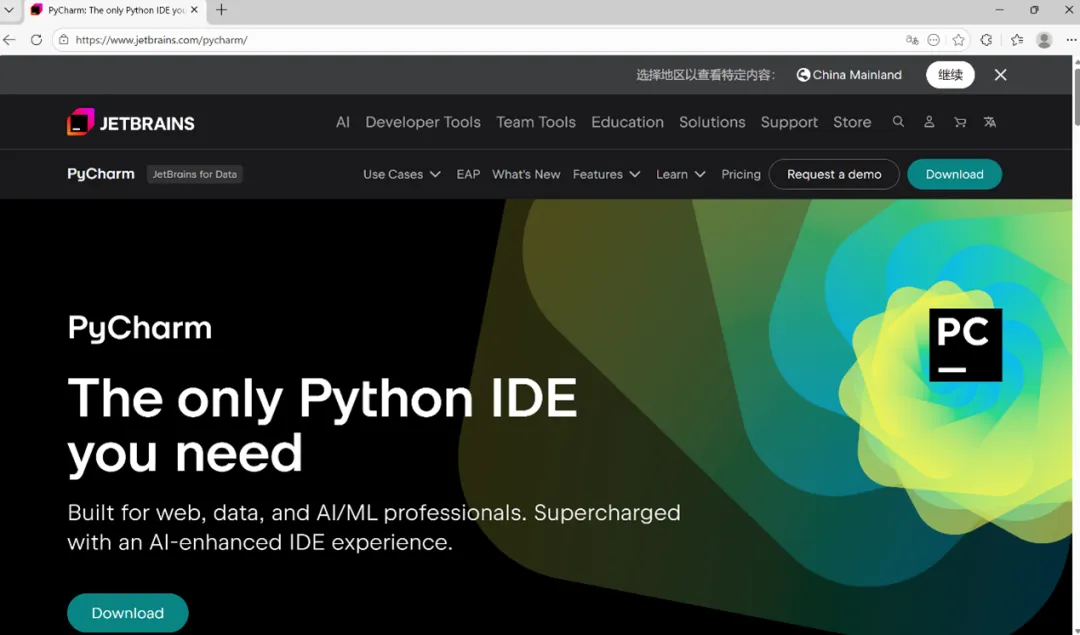Open the What's New link
Viewport: 1080px width, 635px height.
526,174
